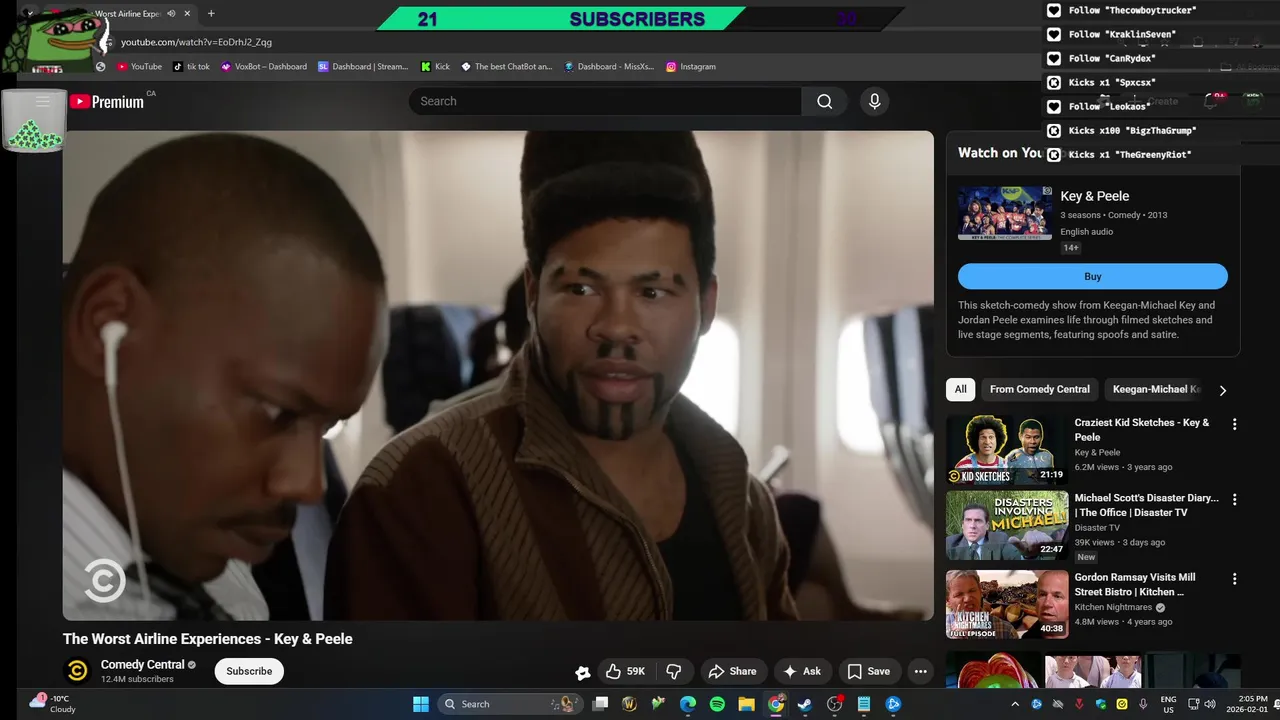
Task: Click 'Gordon Ramsay Visits Mill Street Bistro' title
Action: point(1135,584)
